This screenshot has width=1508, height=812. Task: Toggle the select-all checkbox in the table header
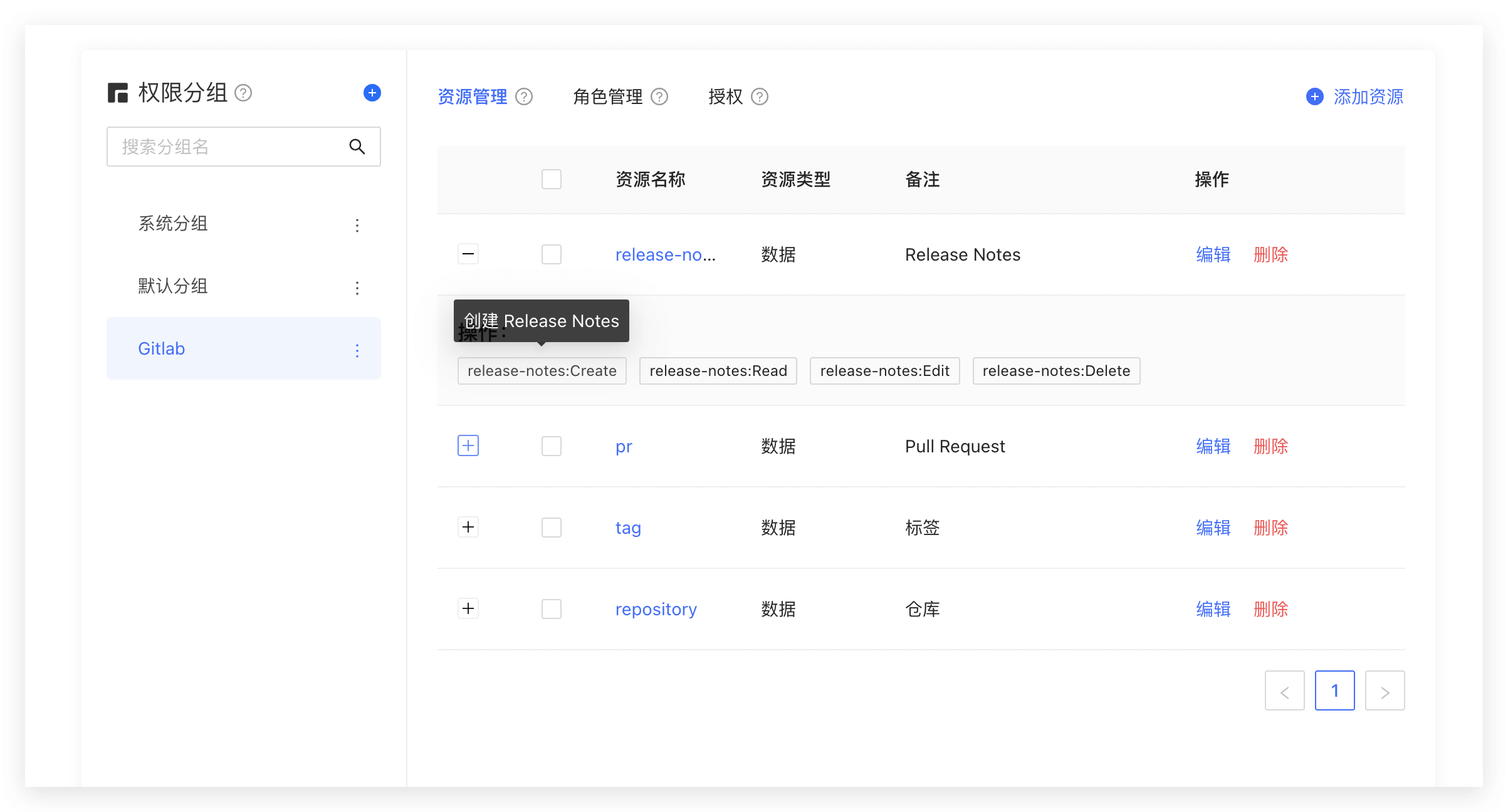click(552, 179)
